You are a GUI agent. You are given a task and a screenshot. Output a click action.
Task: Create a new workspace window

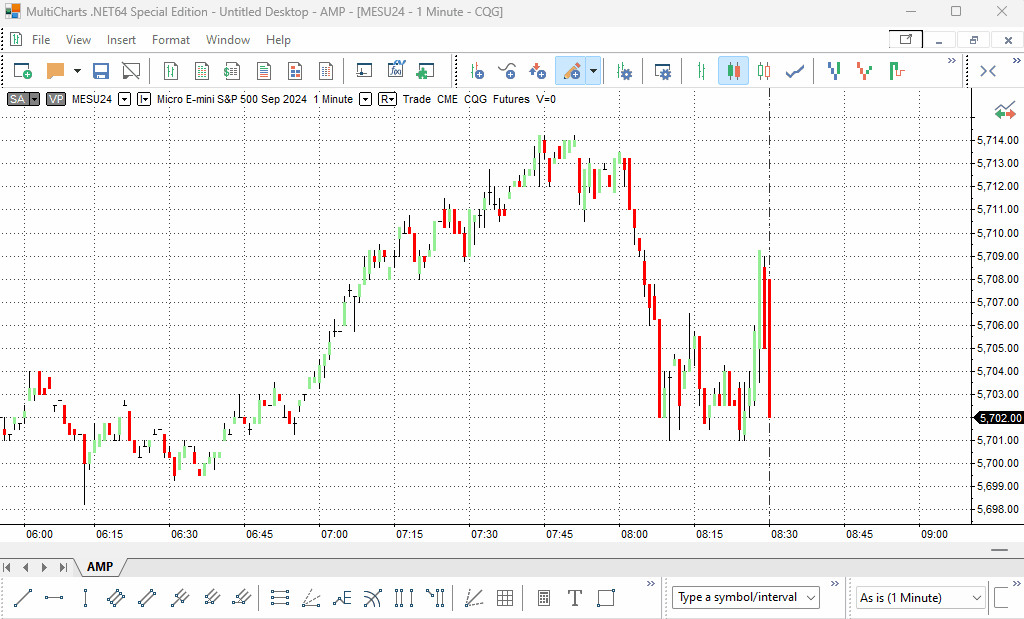tap(23, 71)
